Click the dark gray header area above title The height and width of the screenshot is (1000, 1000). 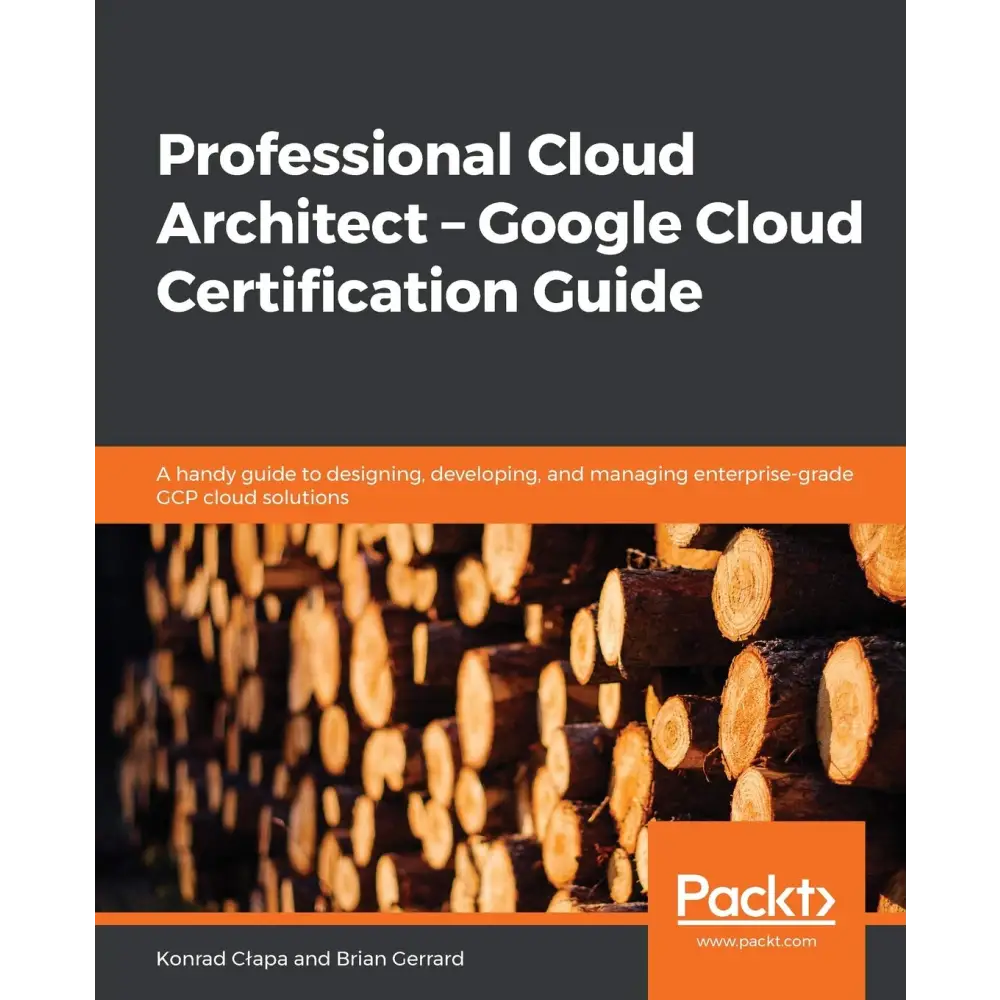tap(500, 60)
